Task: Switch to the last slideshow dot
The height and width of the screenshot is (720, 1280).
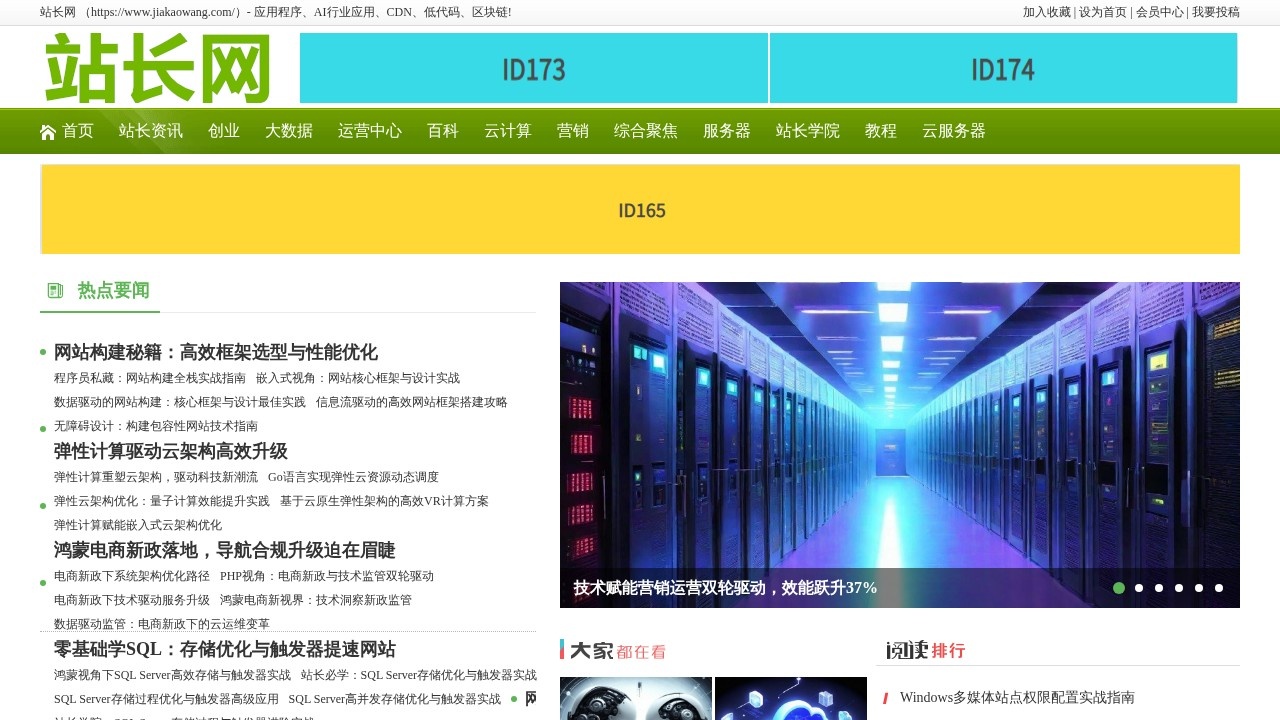Action: [x=1219, y=588]
